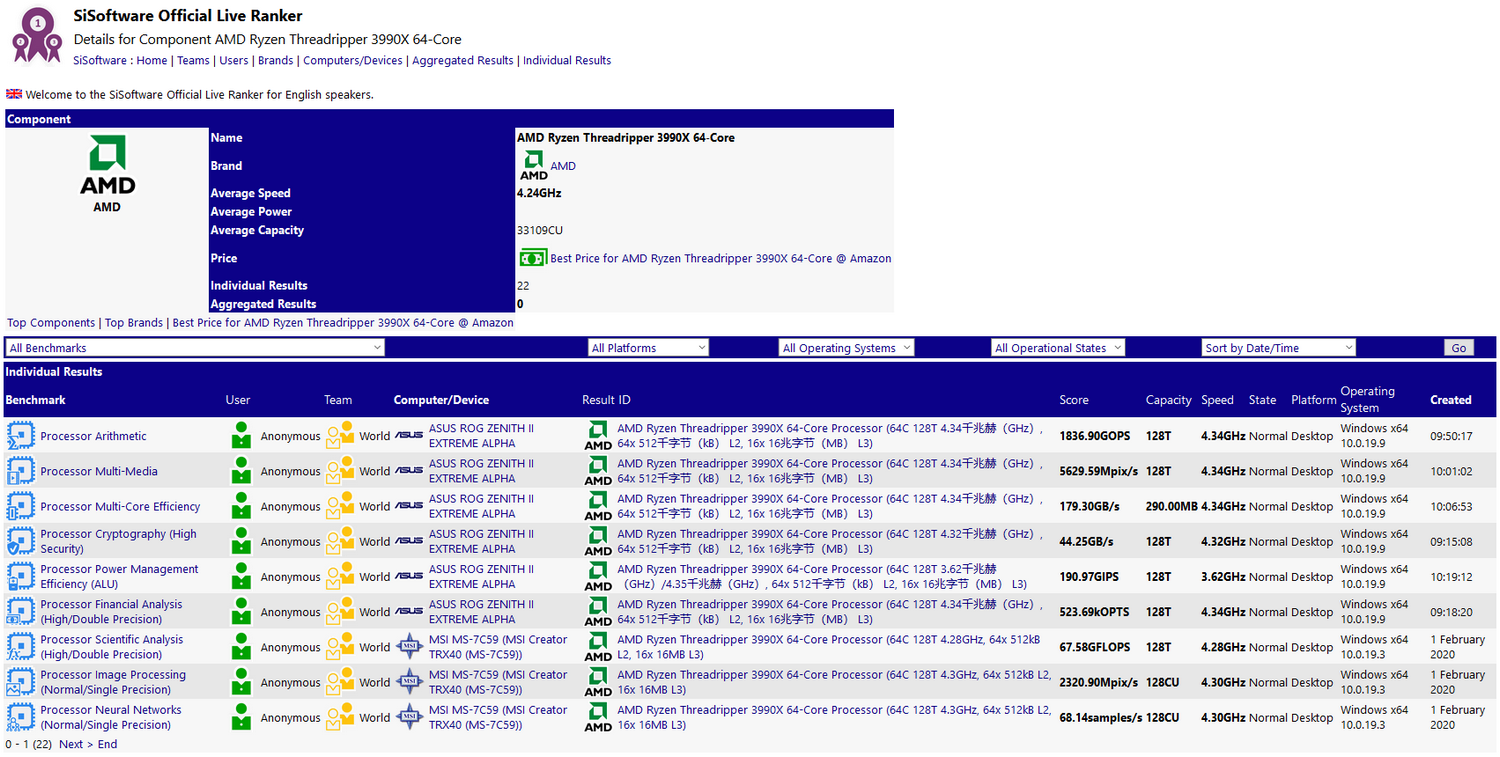This screenshot has width=1500, height=757.
Task: Open Processor Neural Networks benchmark link
Action: coord(111,717)
